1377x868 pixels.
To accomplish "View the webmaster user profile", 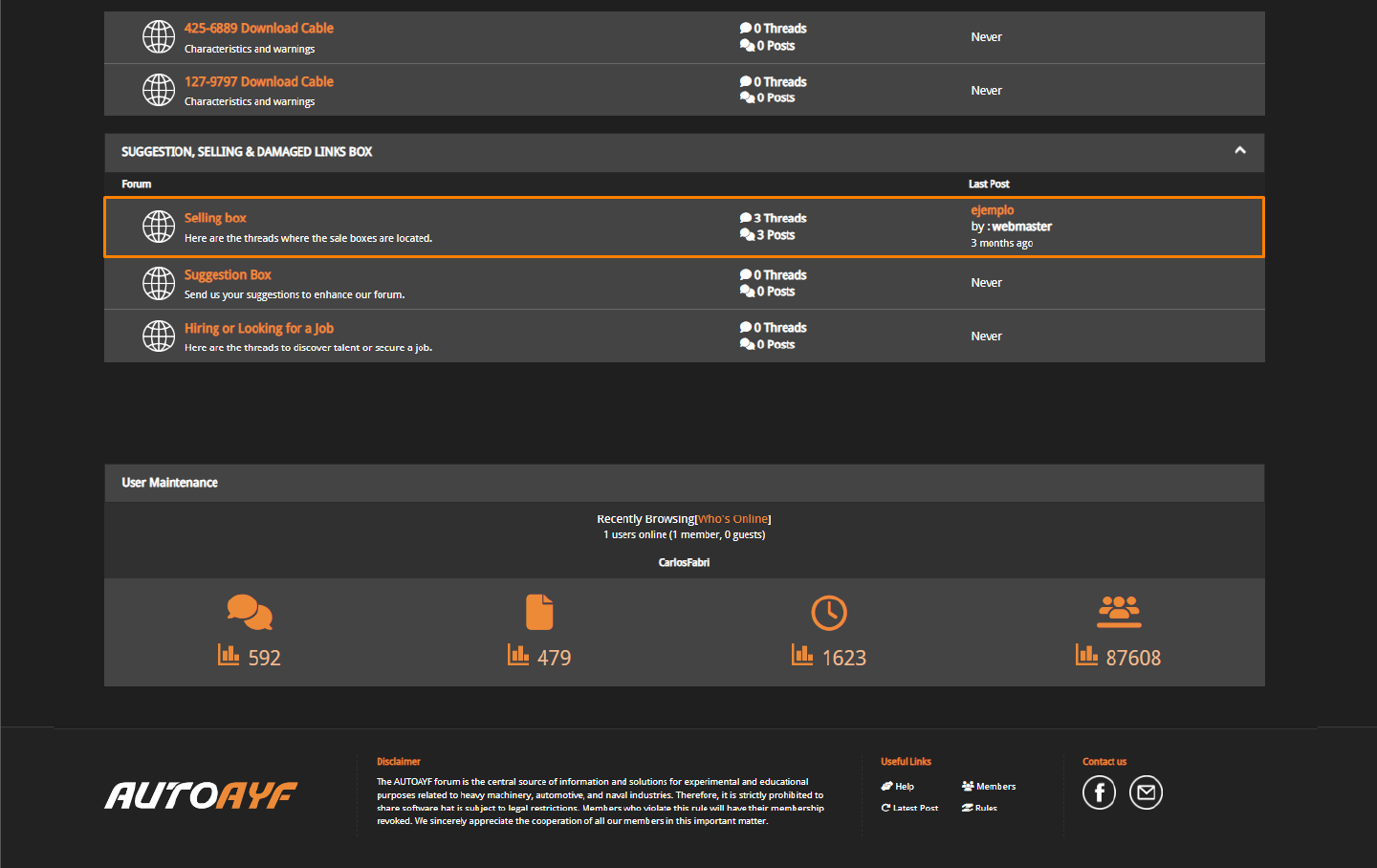I will pyautogui.click(x=1021, y=227).
